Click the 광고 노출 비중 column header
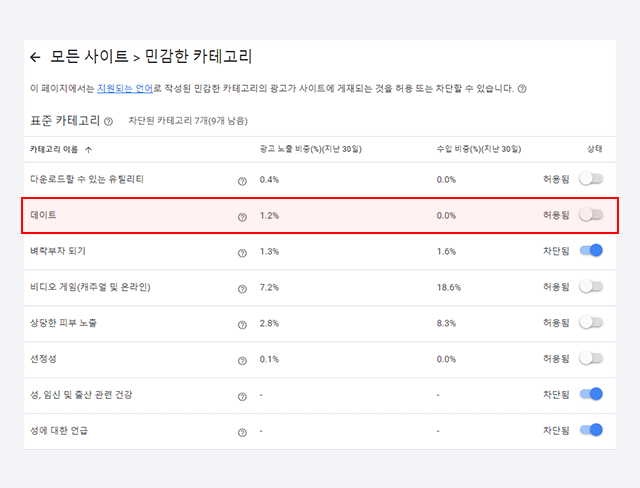 click(x=311, y=149)
